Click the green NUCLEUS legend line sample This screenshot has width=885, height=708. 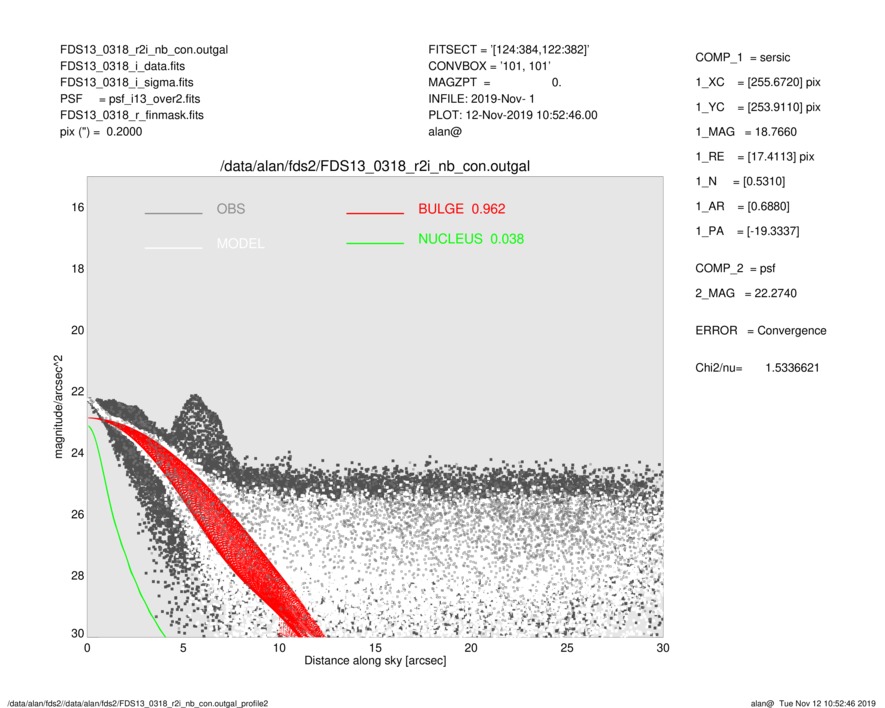click(x=375, y=243)
